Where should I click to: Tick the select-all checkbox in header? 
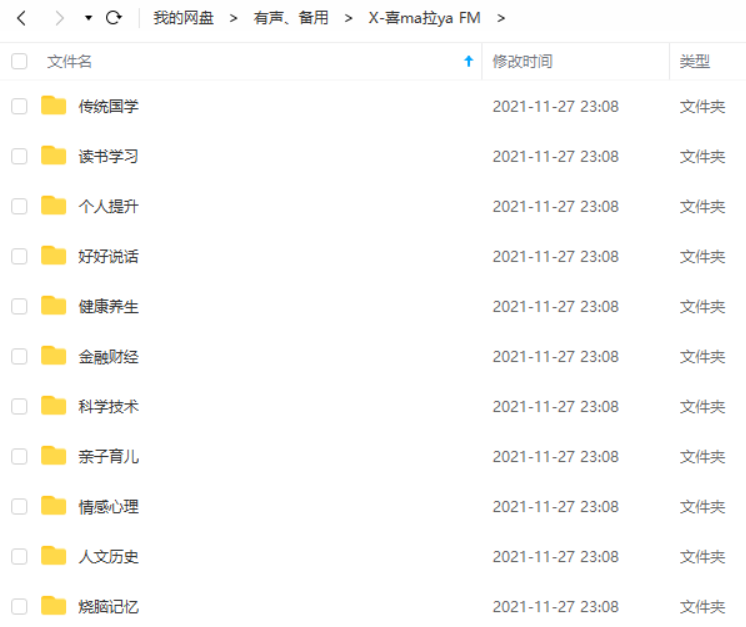point(19,61)
